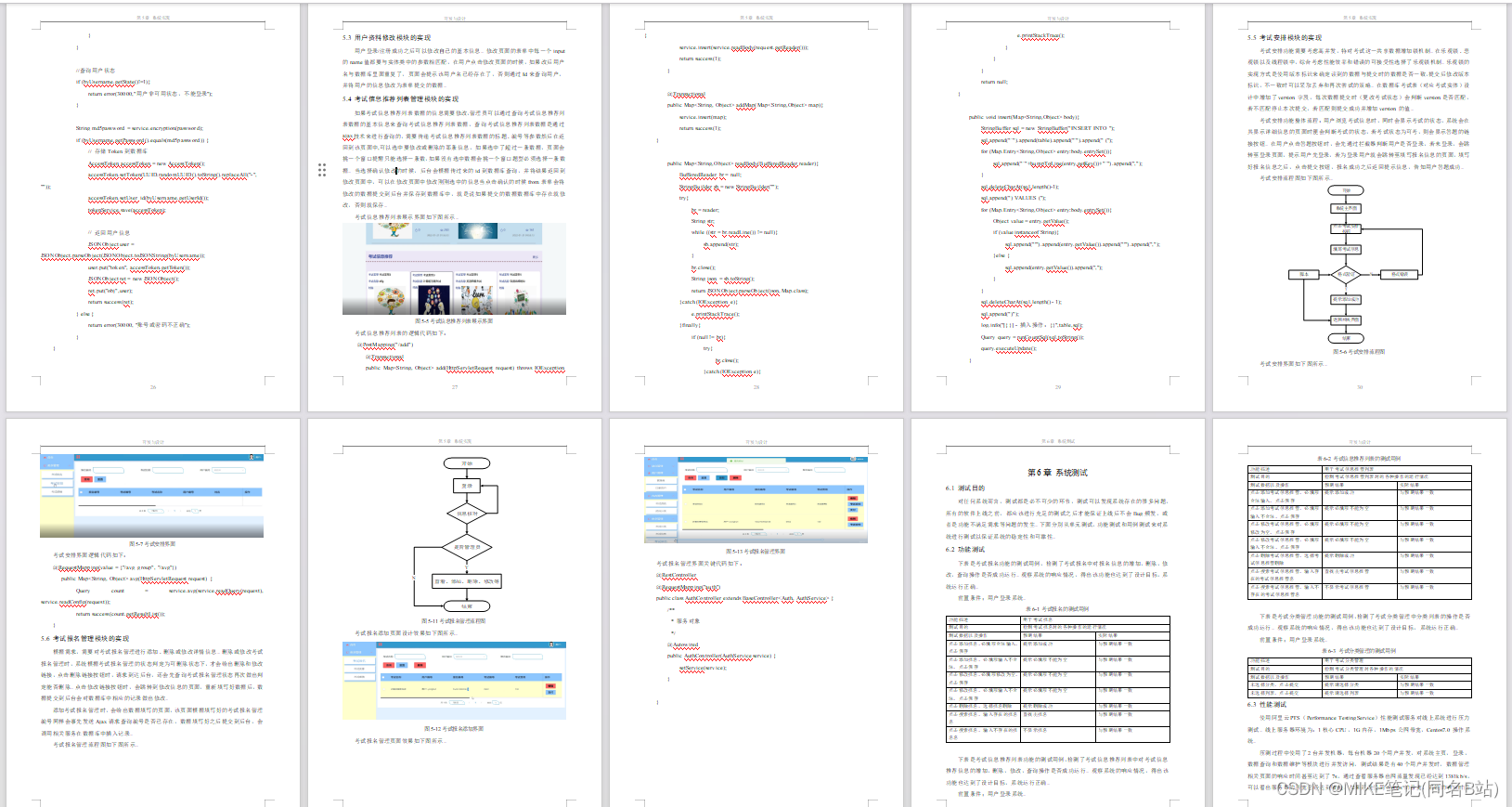Click page number 27 in footer
The height and width of the screenshot is (807, 1512).
click(x=455, y=387)
